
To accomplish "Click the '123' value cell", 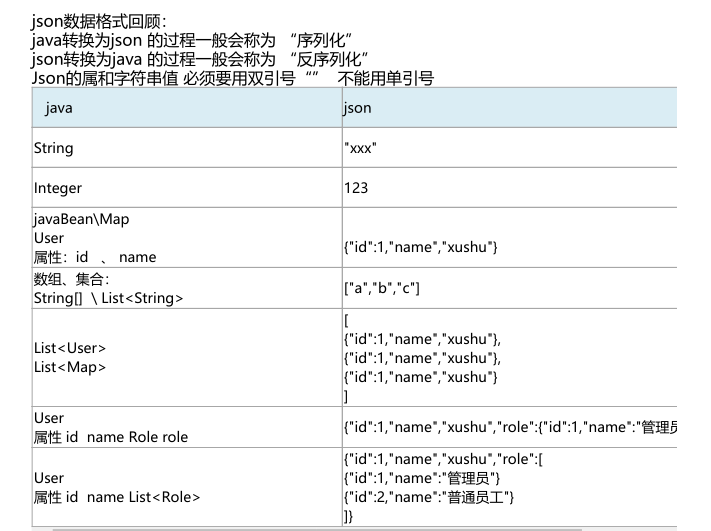I will click(x=510, y=188).
